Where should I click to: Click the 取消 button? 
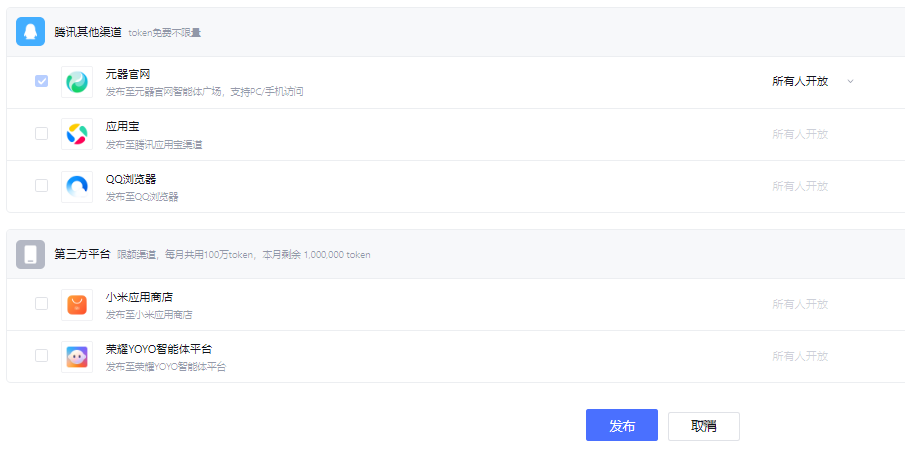point(704,426)
